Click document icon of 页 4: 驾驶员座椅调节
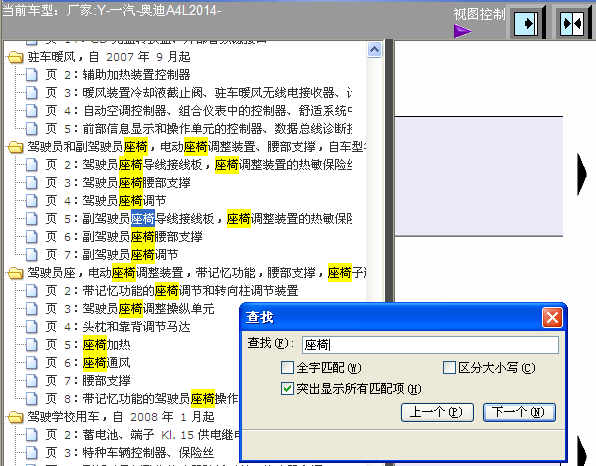 (x=32, y=201)
